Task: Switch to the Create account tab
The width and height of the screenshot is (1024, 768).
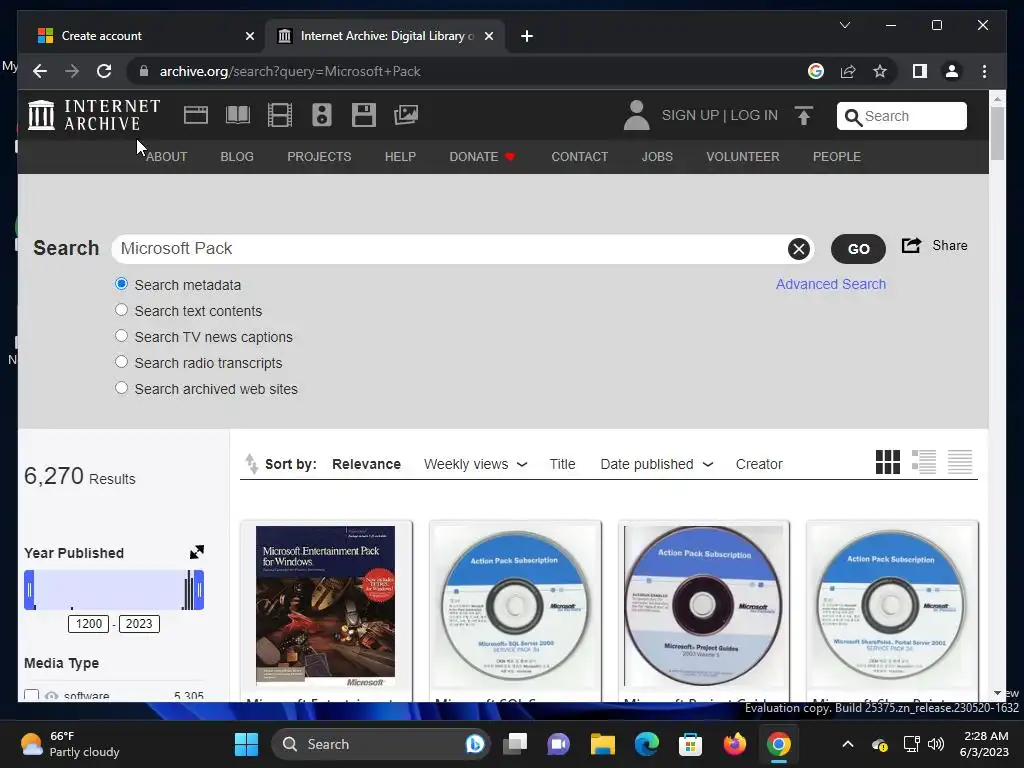Action: click(144, 36)
